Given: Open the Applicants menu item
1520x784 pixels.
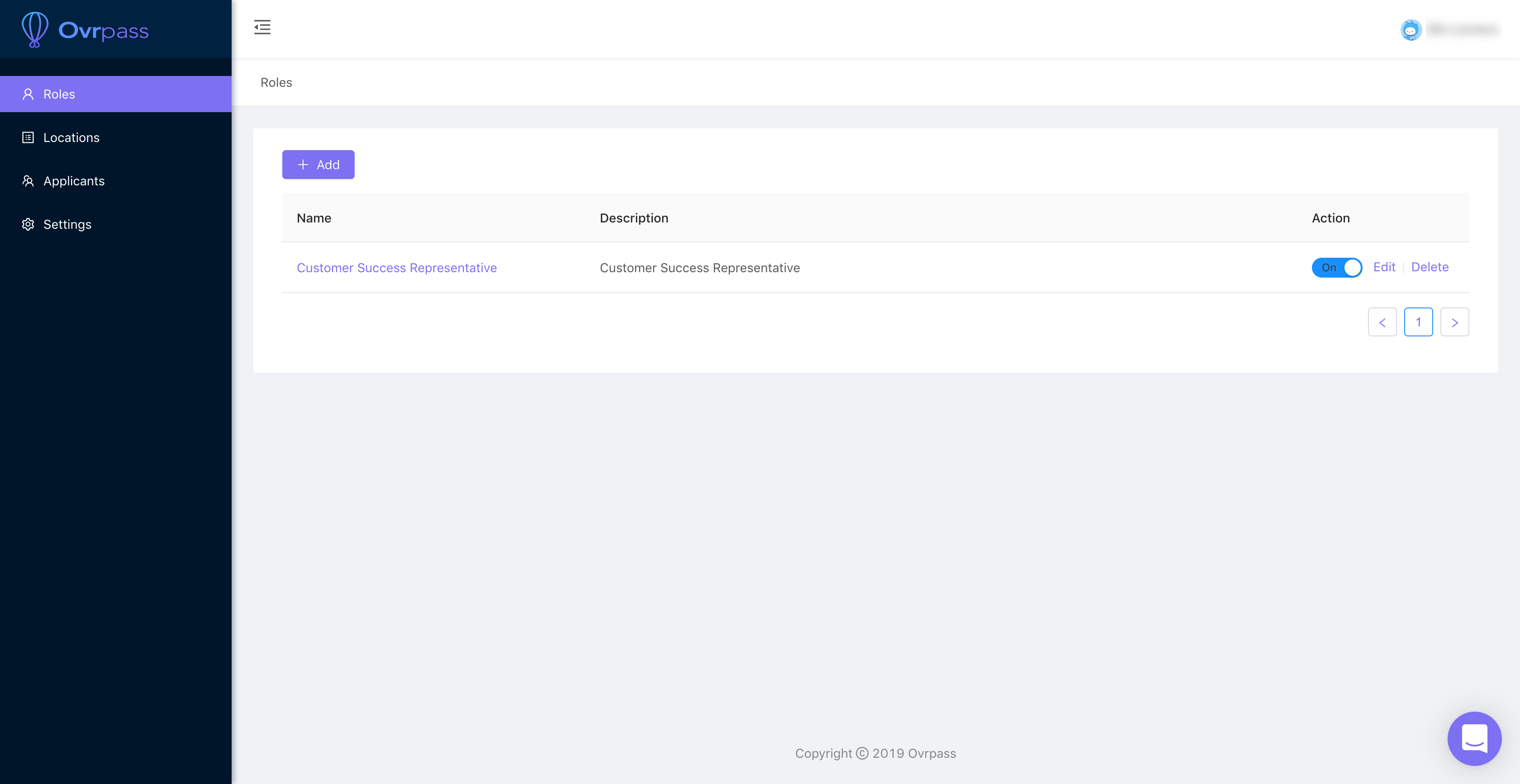Looking at the screenshot, I should click(74, 181).
